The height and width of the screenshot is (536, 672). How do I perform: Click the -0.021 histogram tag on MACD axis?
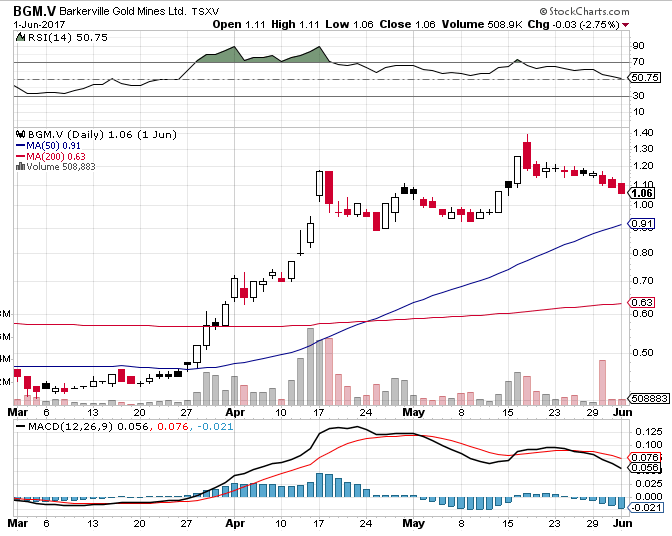[x=646, y=508]
